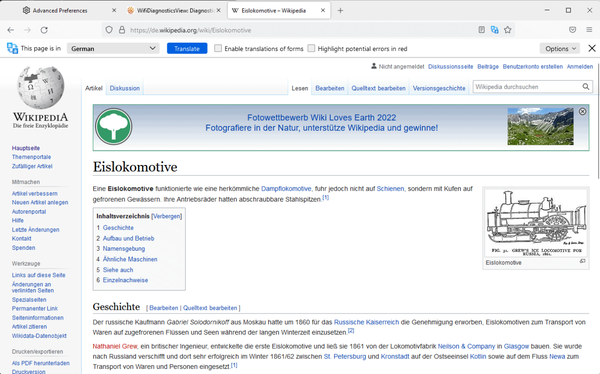Open the Diskussion tab
The width and height of the screenshot is (600, 374).
[x=125, y=88]
